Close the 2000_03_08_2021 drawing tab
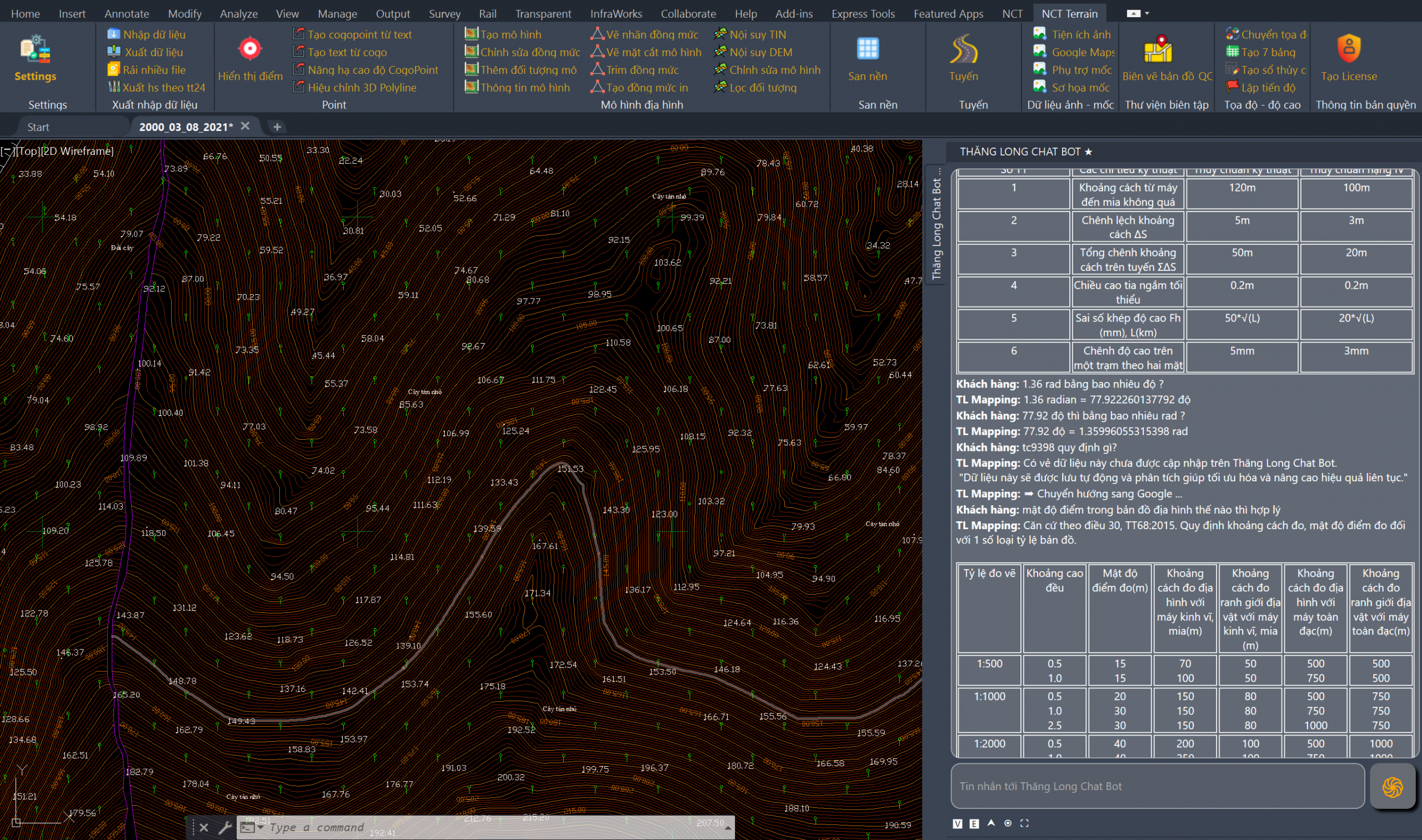The height and width of the screenshot is (840, 1422). pos(245,126)
